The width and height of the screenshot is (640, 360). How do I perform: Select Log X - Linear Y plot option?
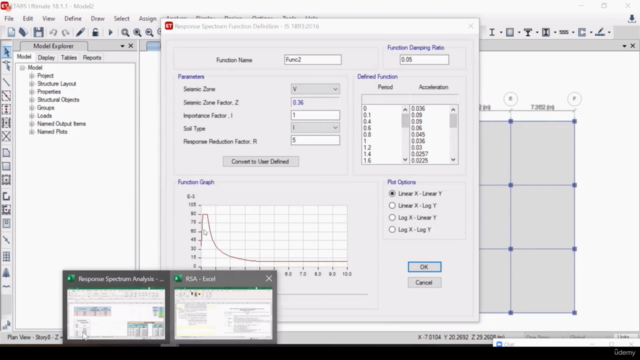(392, 218)
